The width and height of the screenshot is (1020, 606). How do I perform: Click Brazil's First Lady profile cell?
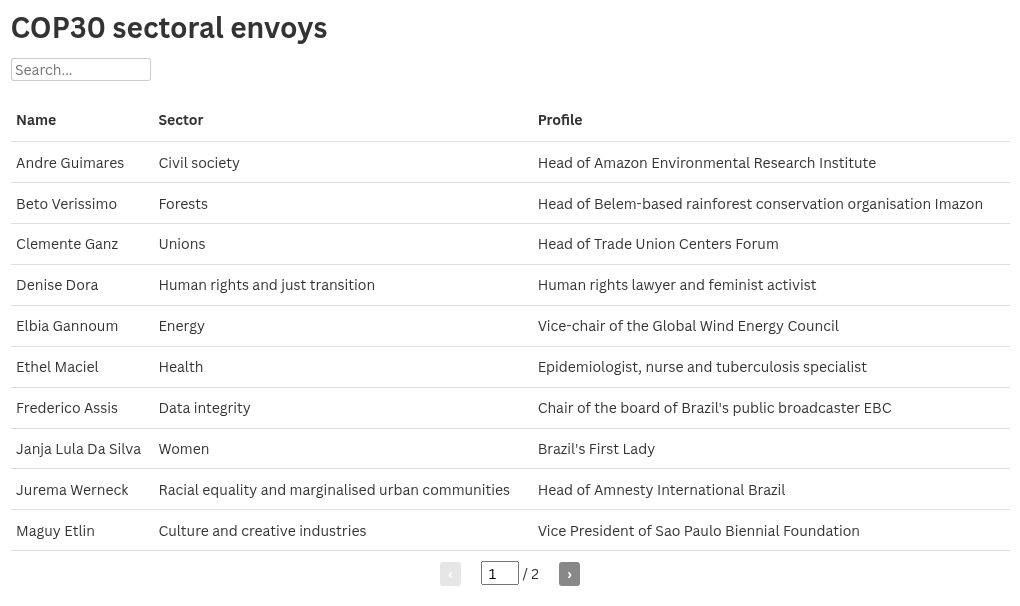[597, 449]
